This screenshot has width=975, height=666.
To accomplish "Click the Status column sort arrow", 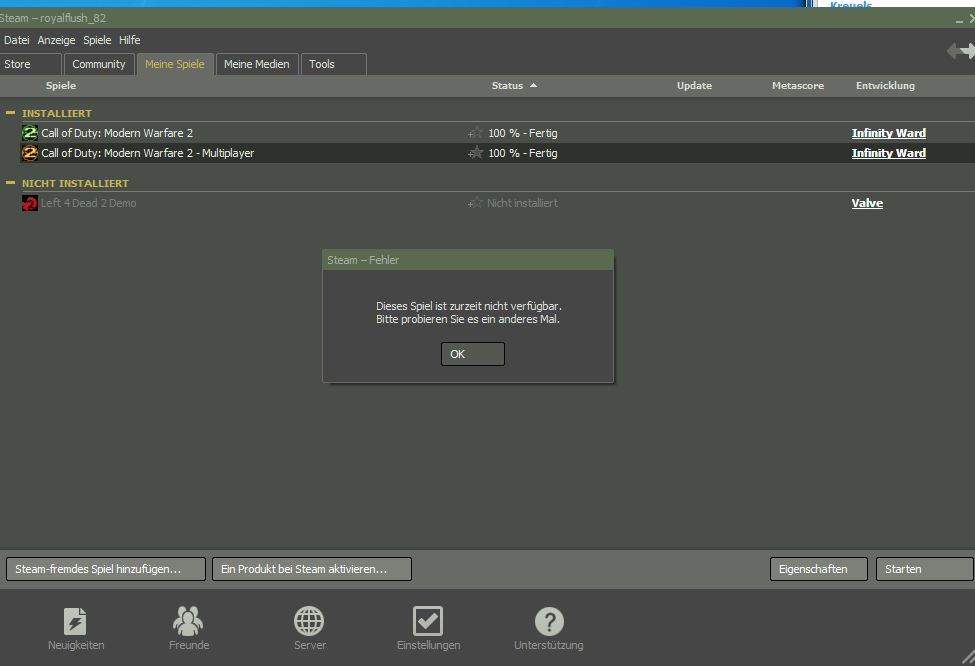I will [x=534, y=85].
